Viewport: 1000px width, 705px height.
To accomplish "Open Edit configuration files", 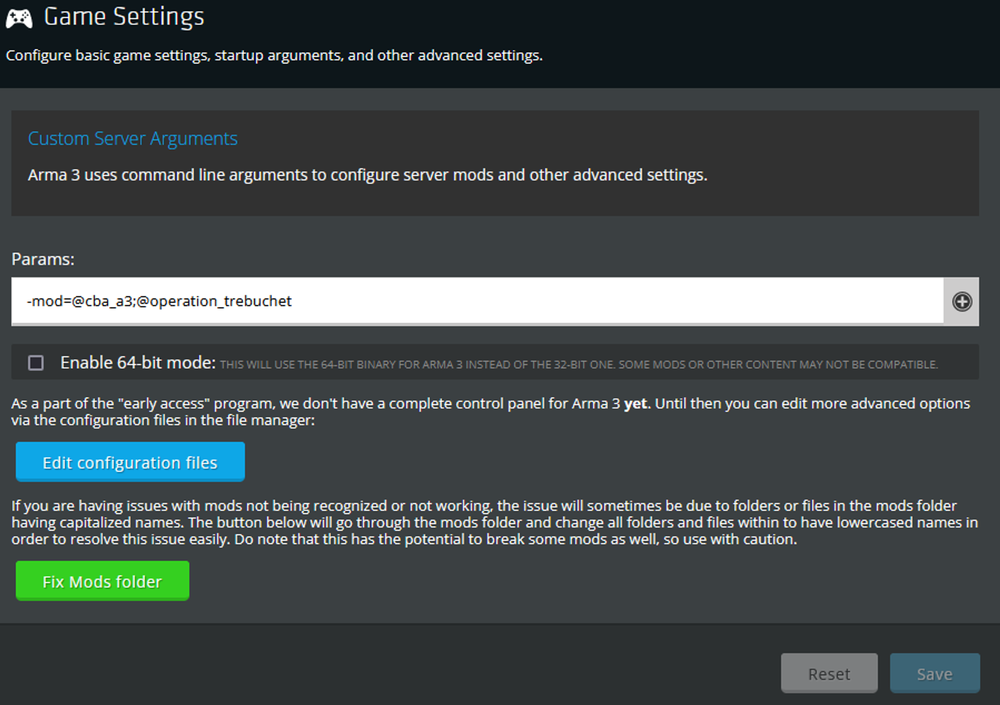I will (x=130, y=463).
